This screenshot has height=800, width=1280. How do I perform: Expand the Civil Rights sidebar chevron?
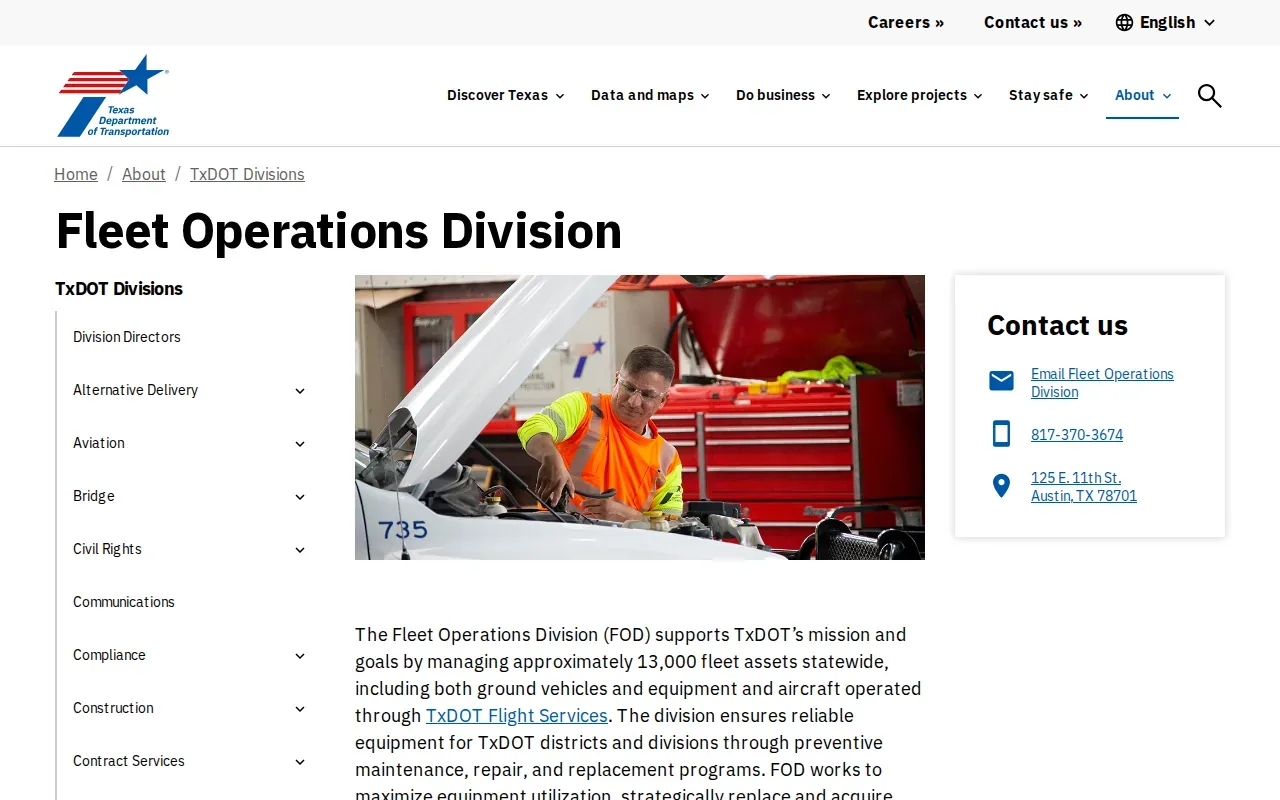299,550
